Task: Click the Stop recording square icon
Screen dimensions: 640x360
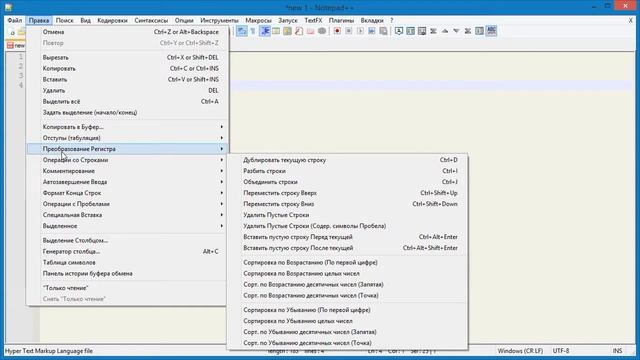Action: (x=349, y=31)
